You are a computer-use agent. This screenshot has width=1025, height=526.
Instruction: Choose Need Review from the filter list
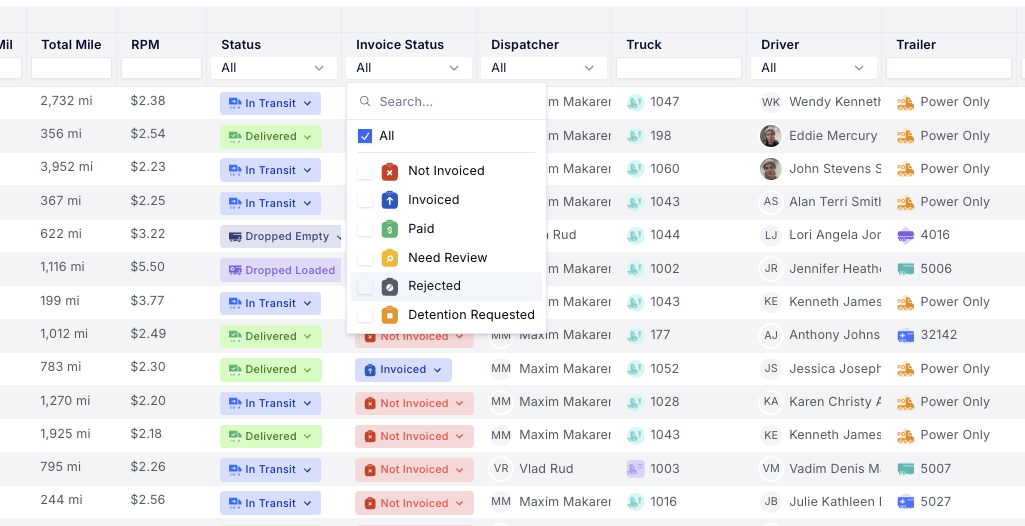(x=447, y=258)
